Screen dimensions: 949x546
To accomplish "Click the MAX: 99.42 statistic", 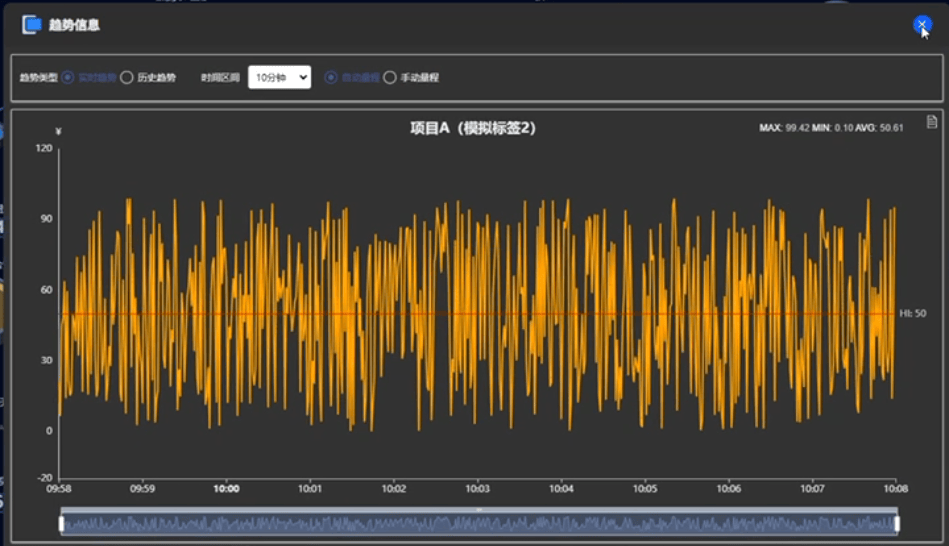I will pyautogui.click(x=784, y=128).
